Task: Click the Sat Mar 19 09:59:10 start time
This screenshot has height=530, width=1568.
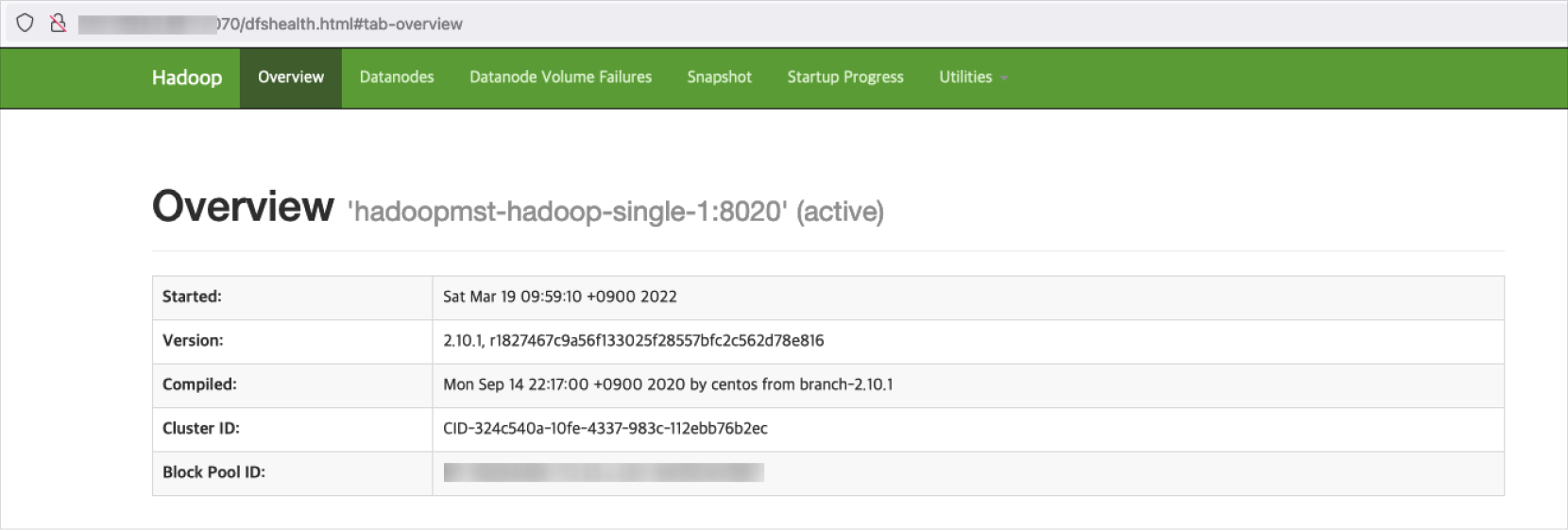Action: pyautogui.click(x=560, y=297)
